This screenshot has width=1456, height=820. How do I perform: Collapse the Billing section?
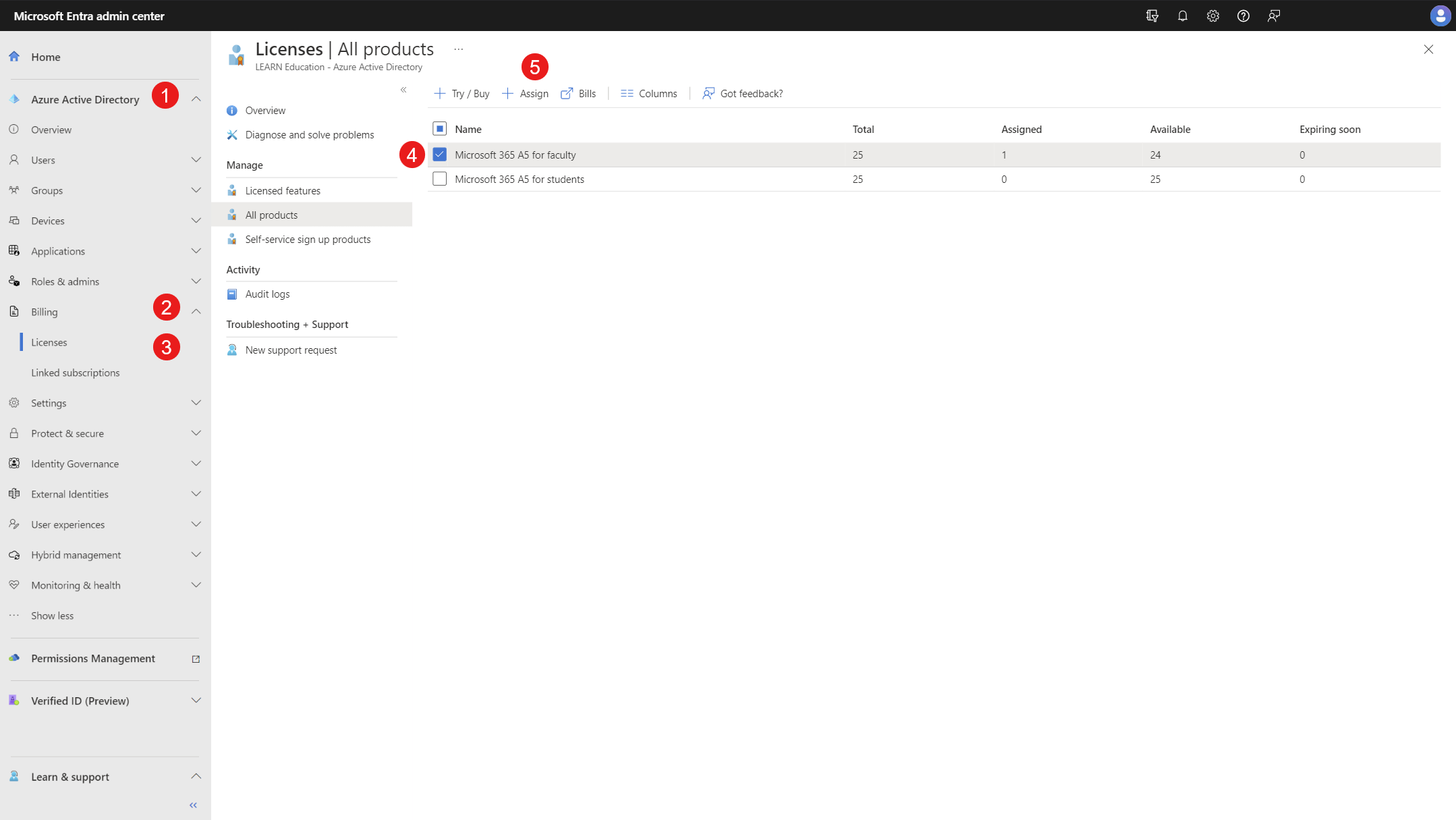(196, 312)
